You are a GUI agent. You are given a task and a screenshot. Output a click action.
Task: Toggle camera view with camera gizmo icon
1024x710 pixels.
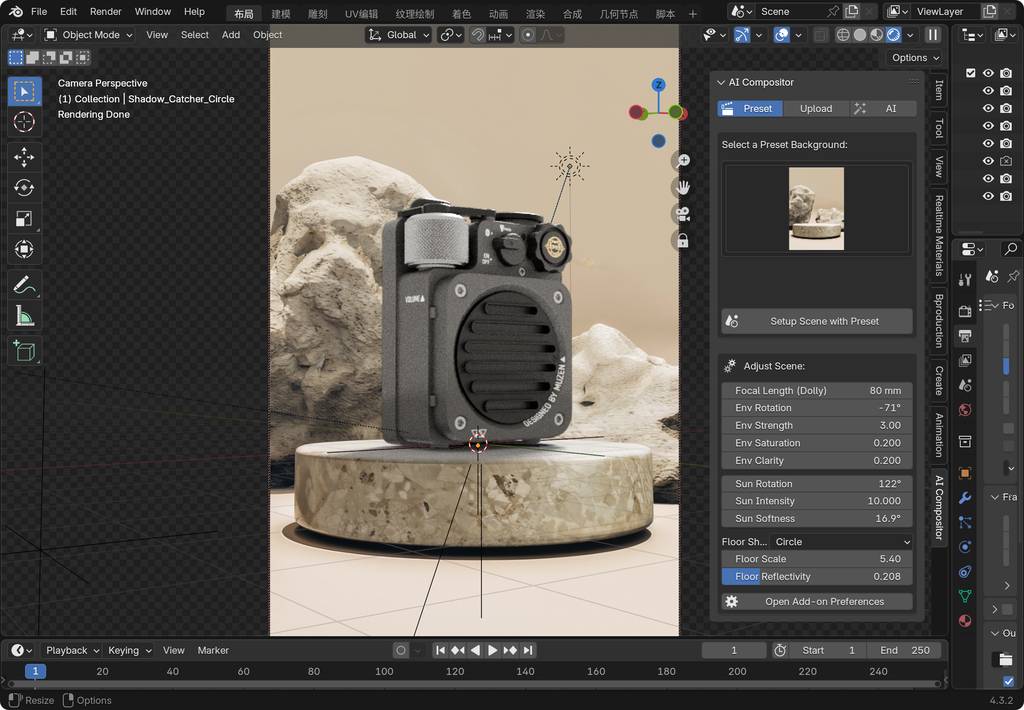[683, 214]
